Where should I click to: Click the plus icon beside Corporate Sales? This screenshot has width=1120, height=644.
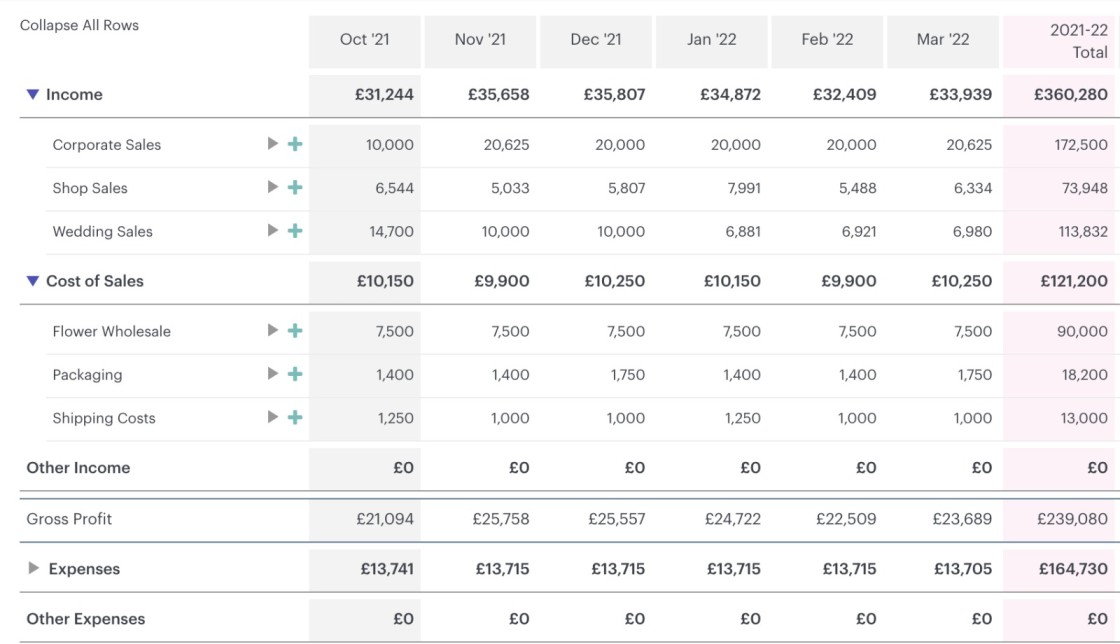(295, 144)
